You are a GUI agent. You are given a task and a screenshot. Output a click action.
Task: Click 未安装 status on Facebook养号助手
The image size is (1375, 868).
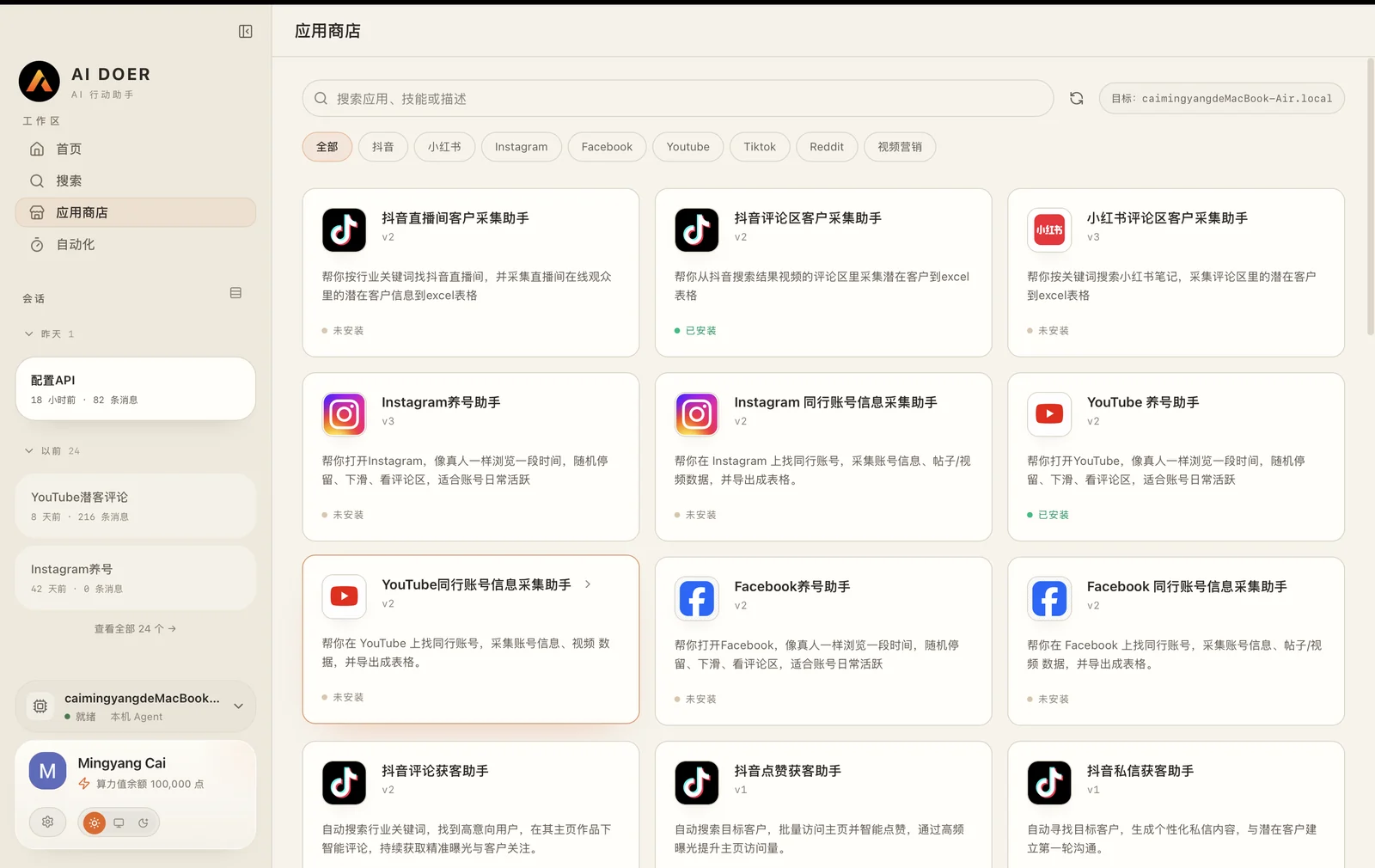(695, 700)
